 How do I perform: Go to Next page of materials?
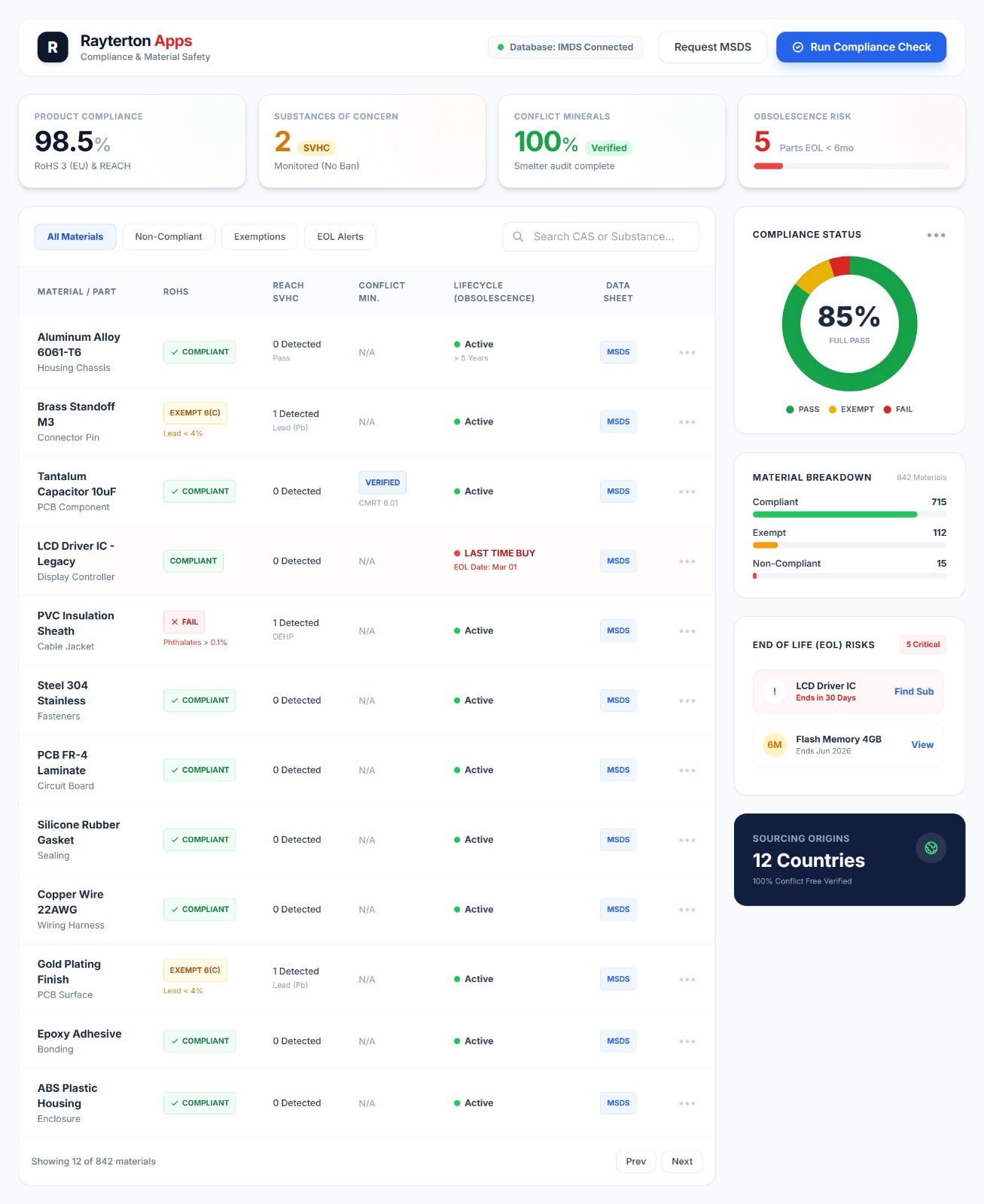pyautogui.click(x=681, y=1161)
